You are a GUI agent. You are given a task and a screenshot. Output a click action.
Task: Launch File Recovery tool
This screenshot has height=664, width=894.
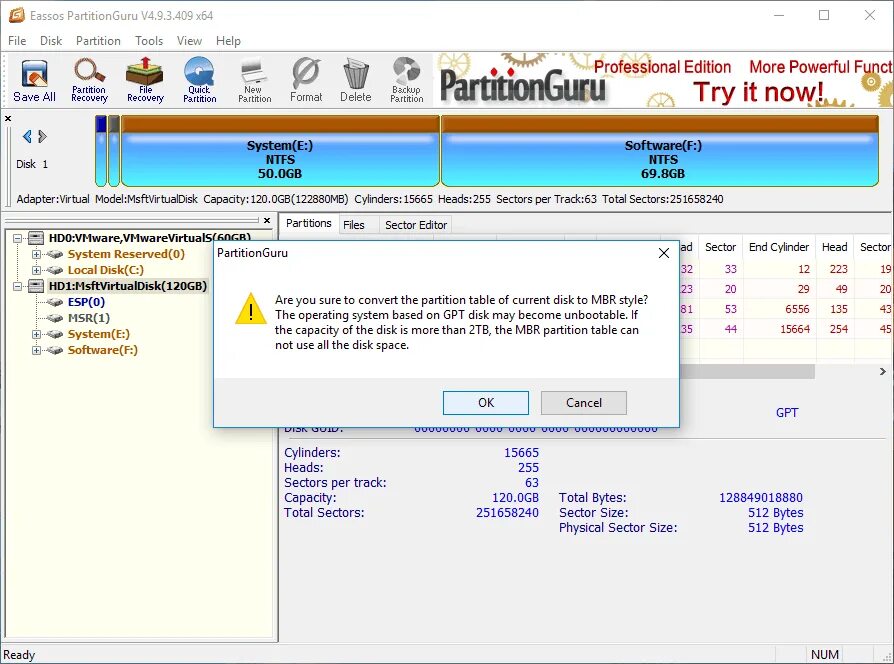(145, 80)
